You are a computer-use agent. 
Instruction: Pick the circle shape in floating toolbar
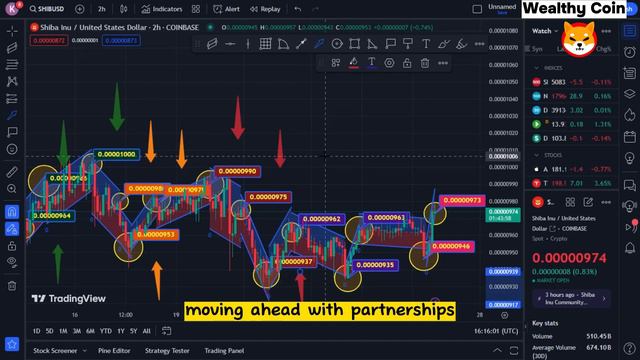(x=337, y=44)
